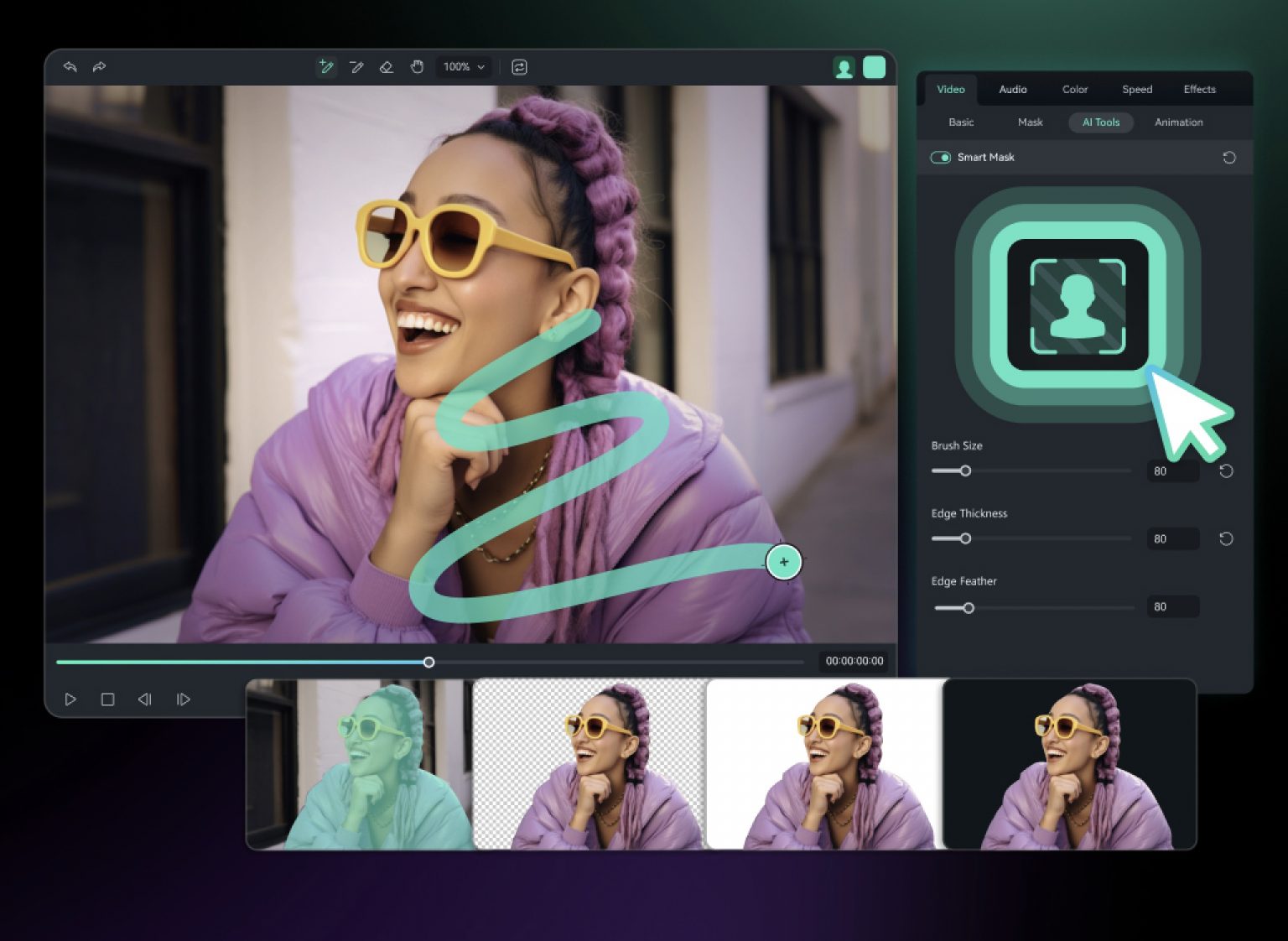Select the green mask fill swatch toggle
The image size is (1288, 941).
(874, 66)
